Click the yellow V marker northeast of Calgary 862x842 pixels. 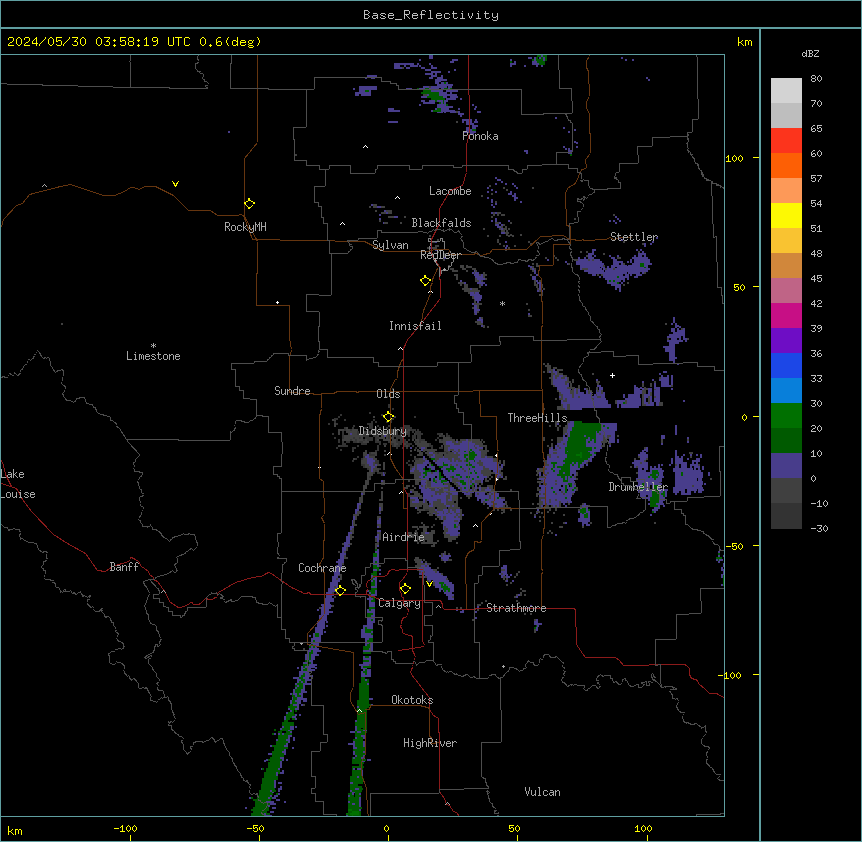click(429, 584)
